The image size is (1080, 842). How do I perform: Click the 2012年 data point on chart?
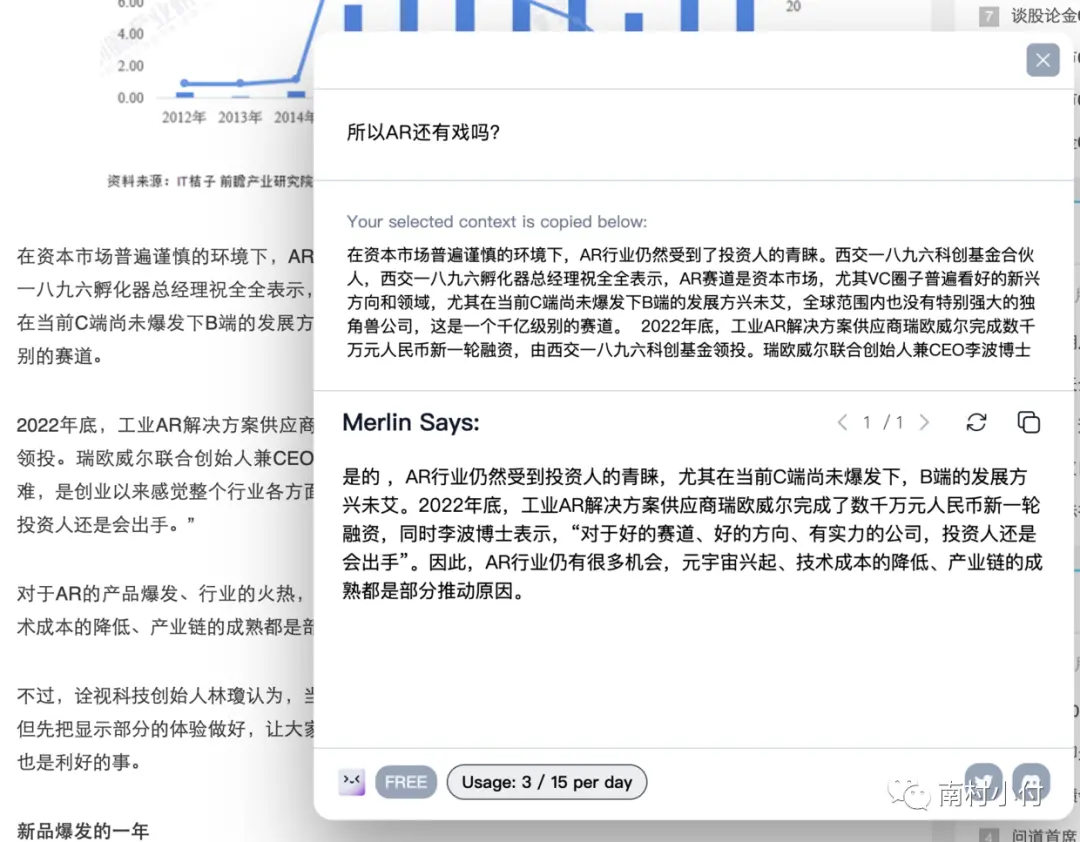tap(184, 84)
